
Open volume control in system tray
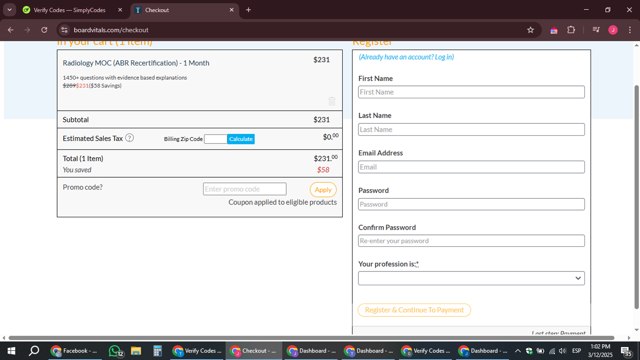[x=562, y=351]
